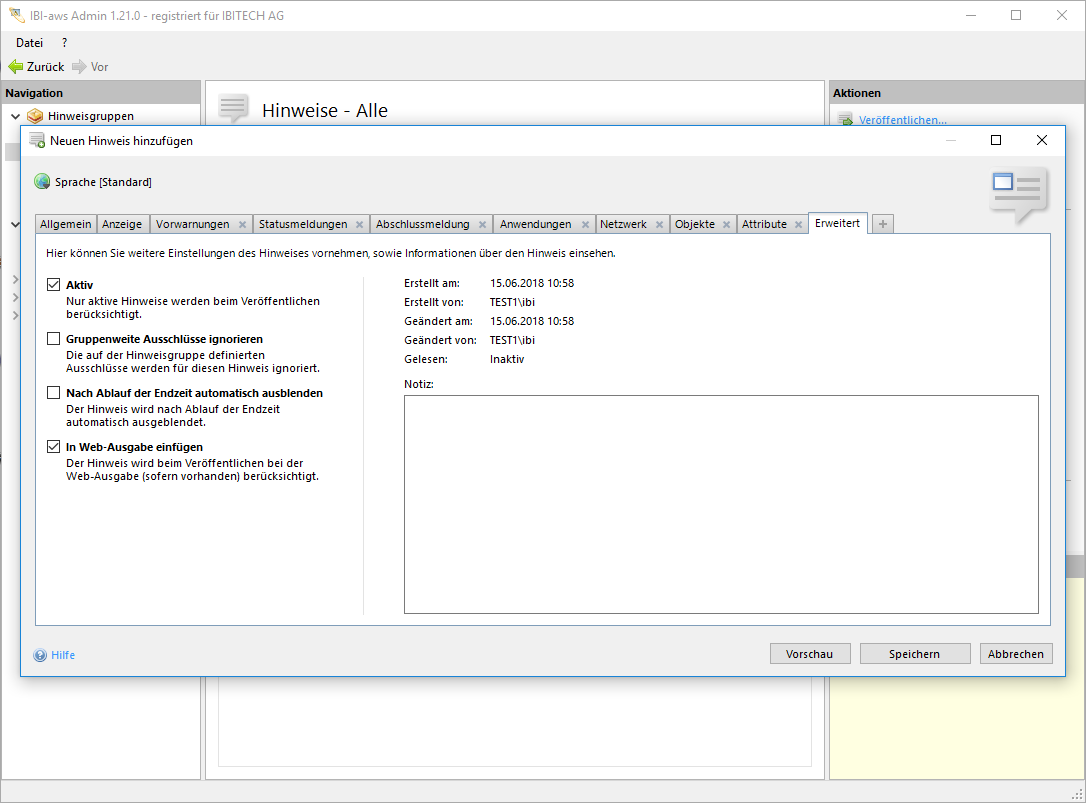Click the plus icon to add tab
Image resolution: width=1086 pixels, height=803 pixels.
(x=882, y=224)
